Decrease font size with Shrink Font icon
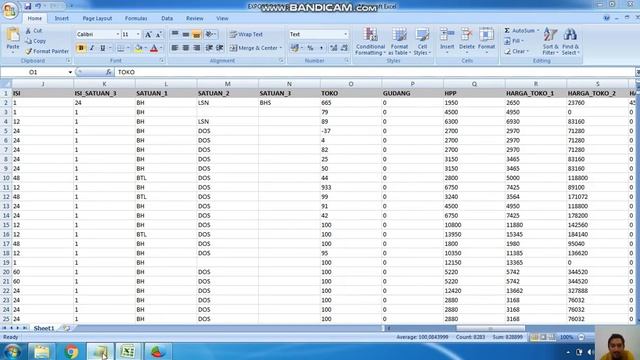Viewport: 640px width, 360px height. [158, 35]
